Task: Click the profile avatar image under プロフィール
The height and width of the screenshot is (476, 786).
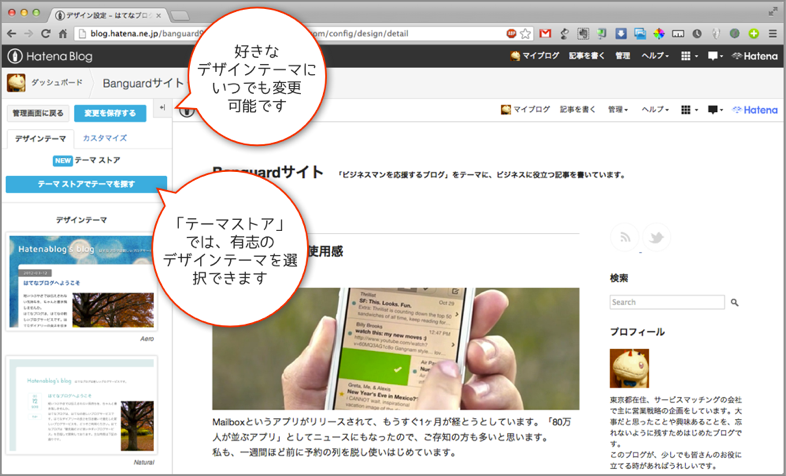Action: coord(629,368)
